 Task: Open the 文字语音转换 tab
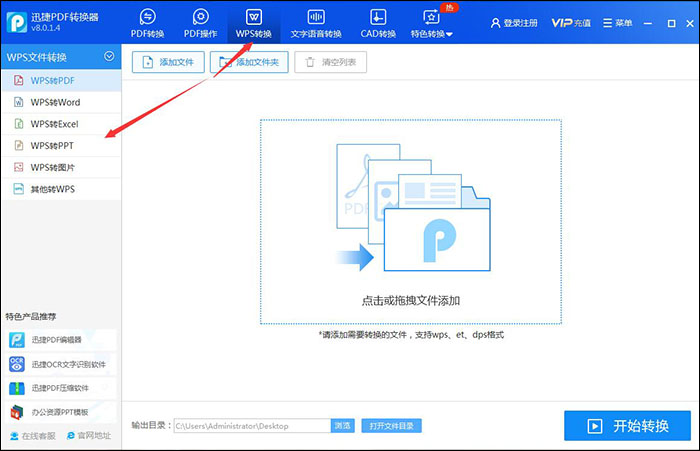(x=316, y=24)
